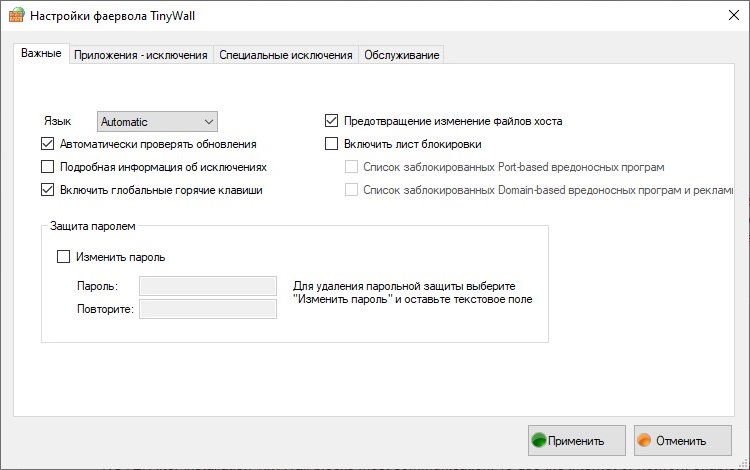Viewport: 750px width, 470px height.
Task: Toggle Автоматически проверять обновления checkbox
Action: (48, 144)
